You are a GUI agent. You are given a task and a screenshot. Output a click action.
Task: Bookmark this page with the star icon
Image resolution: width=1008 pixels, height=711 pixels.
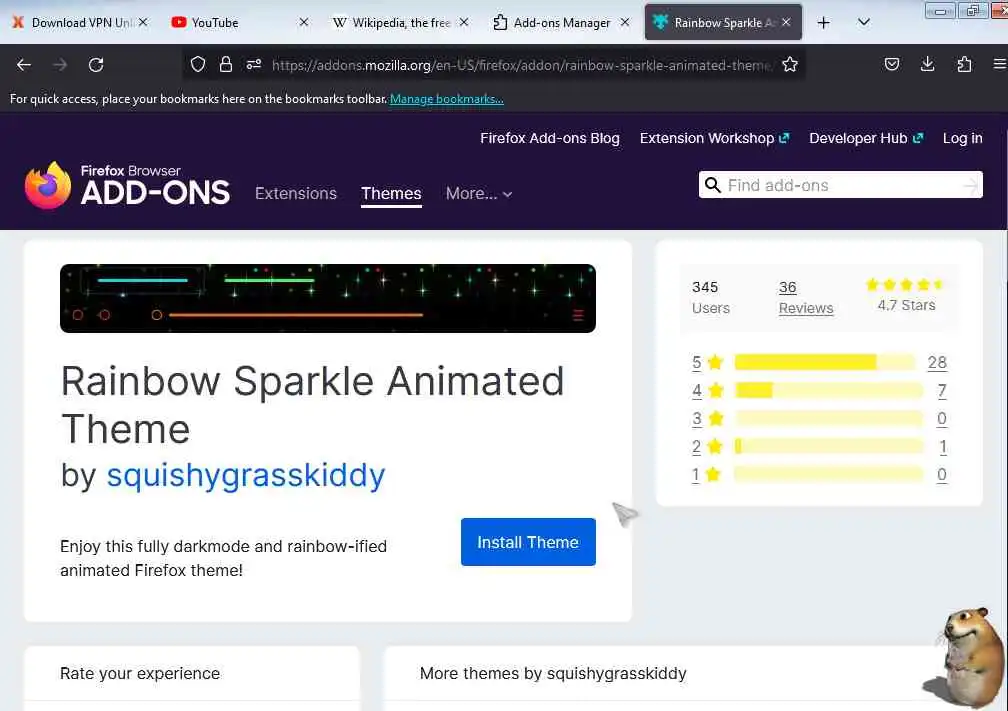pos(790,65)
